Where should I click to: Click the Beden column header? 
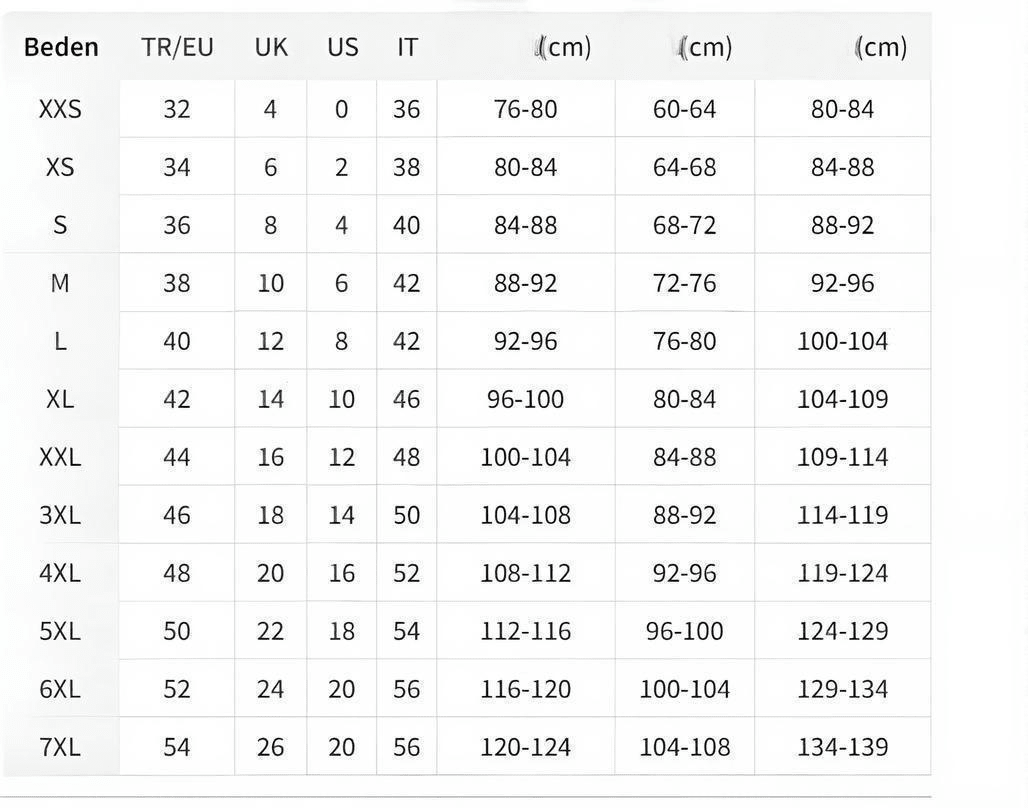pyautogui.click(x=61, y=47)
